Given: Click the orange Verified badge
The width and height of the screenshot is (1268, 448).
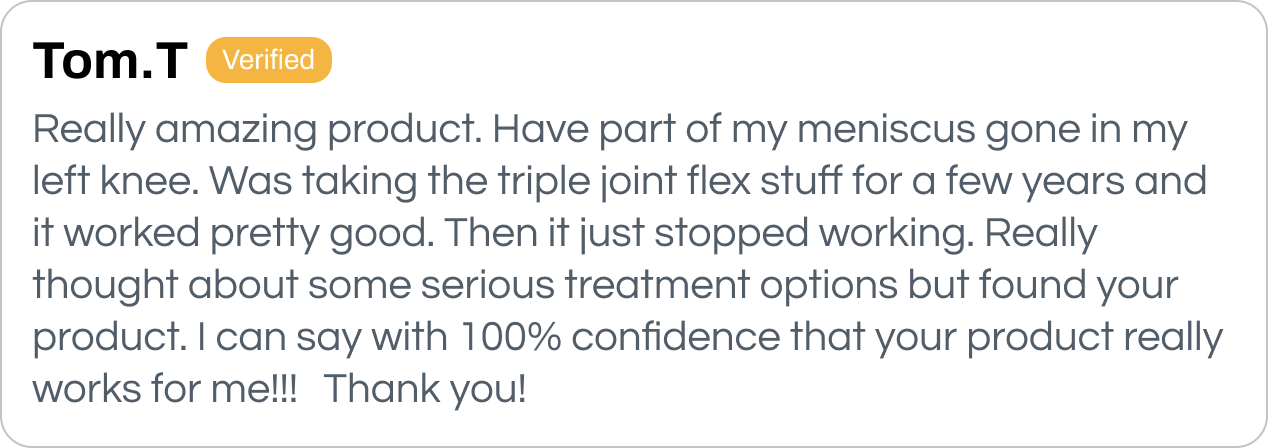Looking at the screenshot, I should [268, 61].
